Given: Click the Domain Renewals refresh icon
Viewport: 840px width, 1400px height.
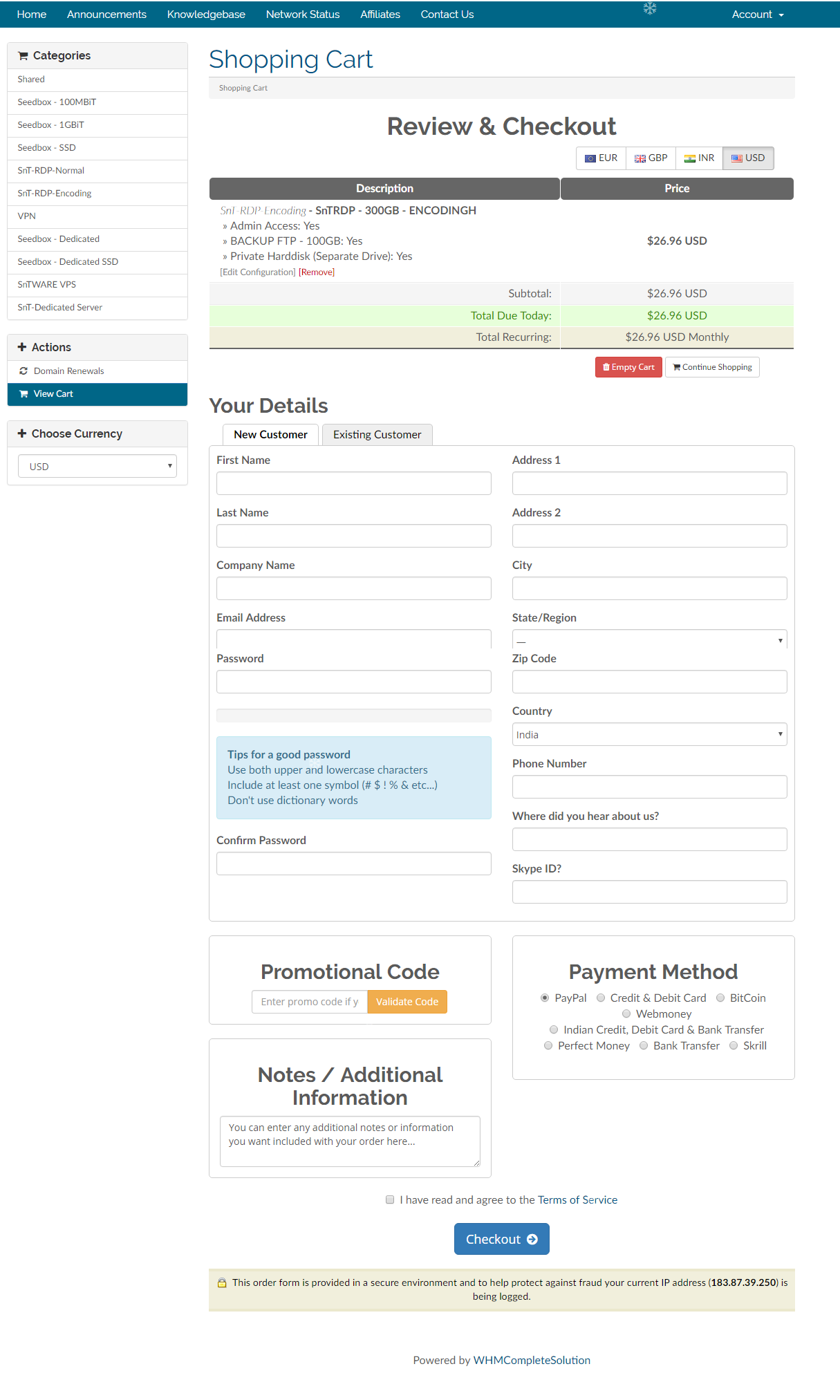Looking at the screenshot, I should tap(24, 371).
